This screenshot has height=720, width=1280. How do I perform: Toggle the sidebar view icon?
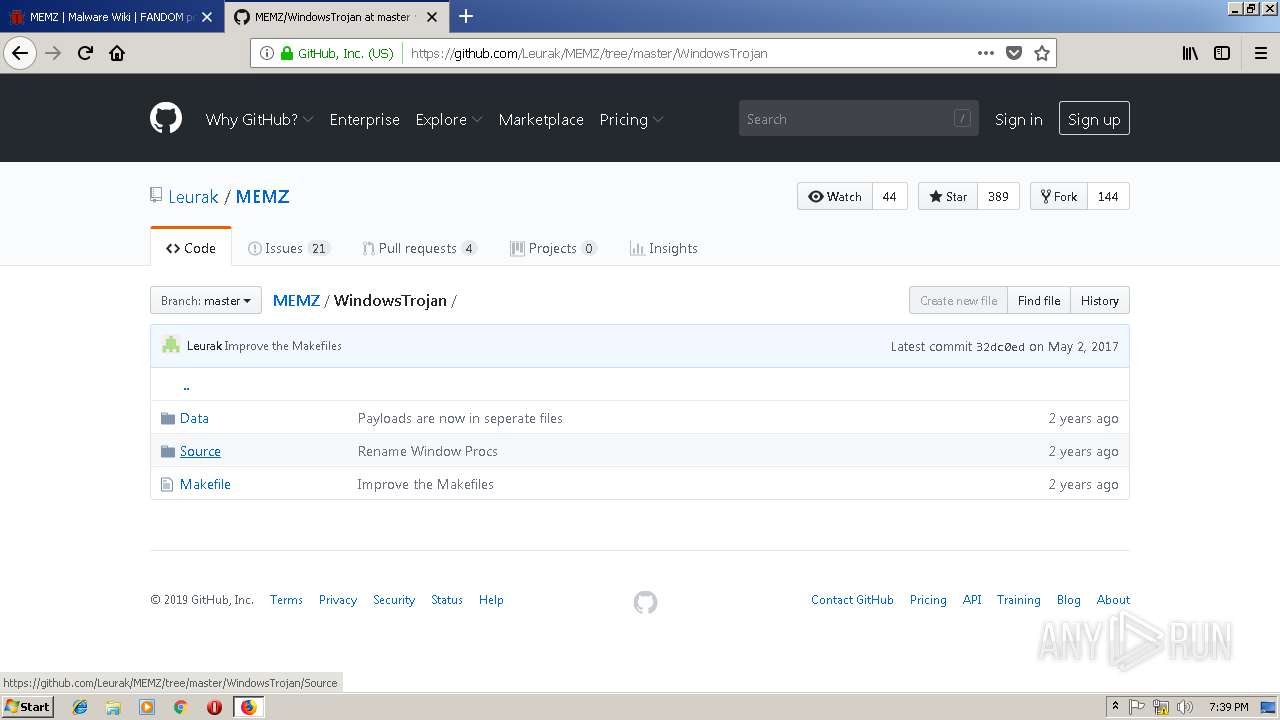[1222, 53]
